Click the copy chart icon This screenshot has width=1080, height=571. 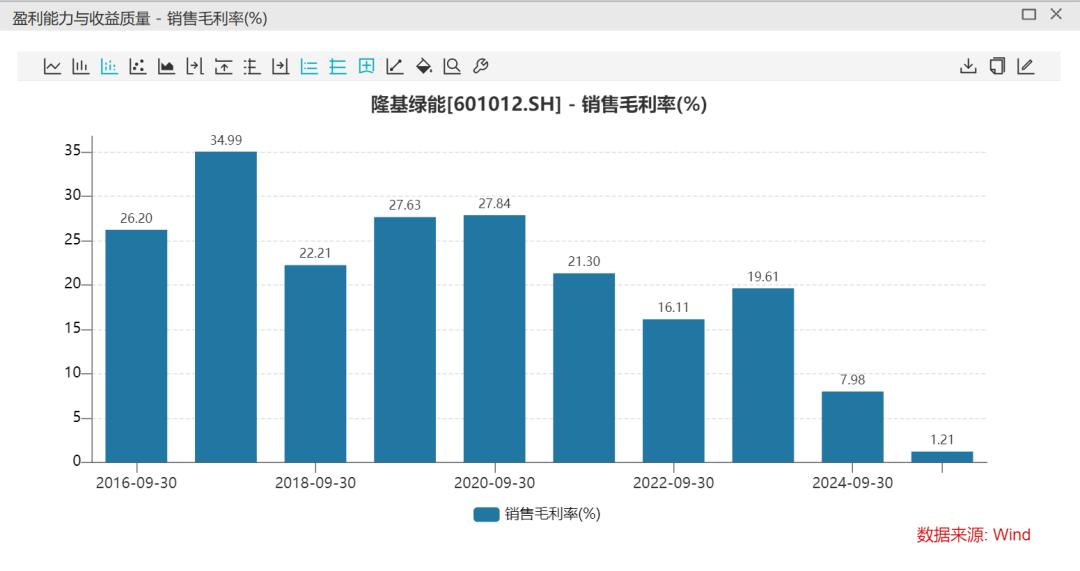[x=997, y=66]
